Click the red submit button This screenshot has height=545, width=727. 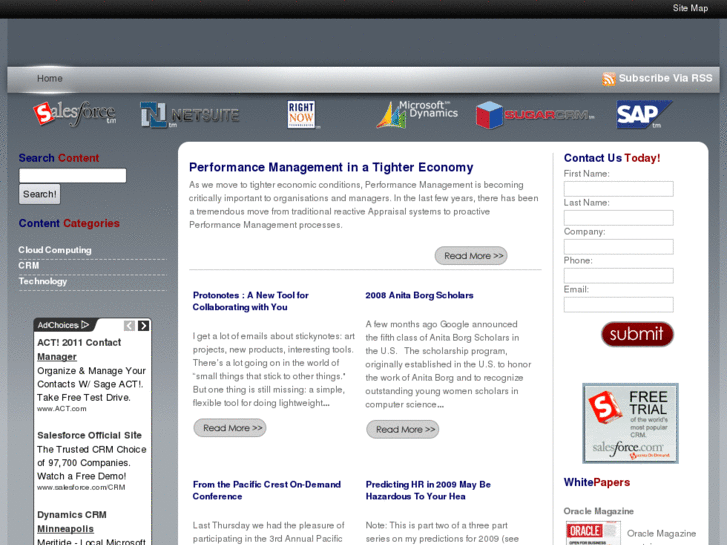pos(637,334)
